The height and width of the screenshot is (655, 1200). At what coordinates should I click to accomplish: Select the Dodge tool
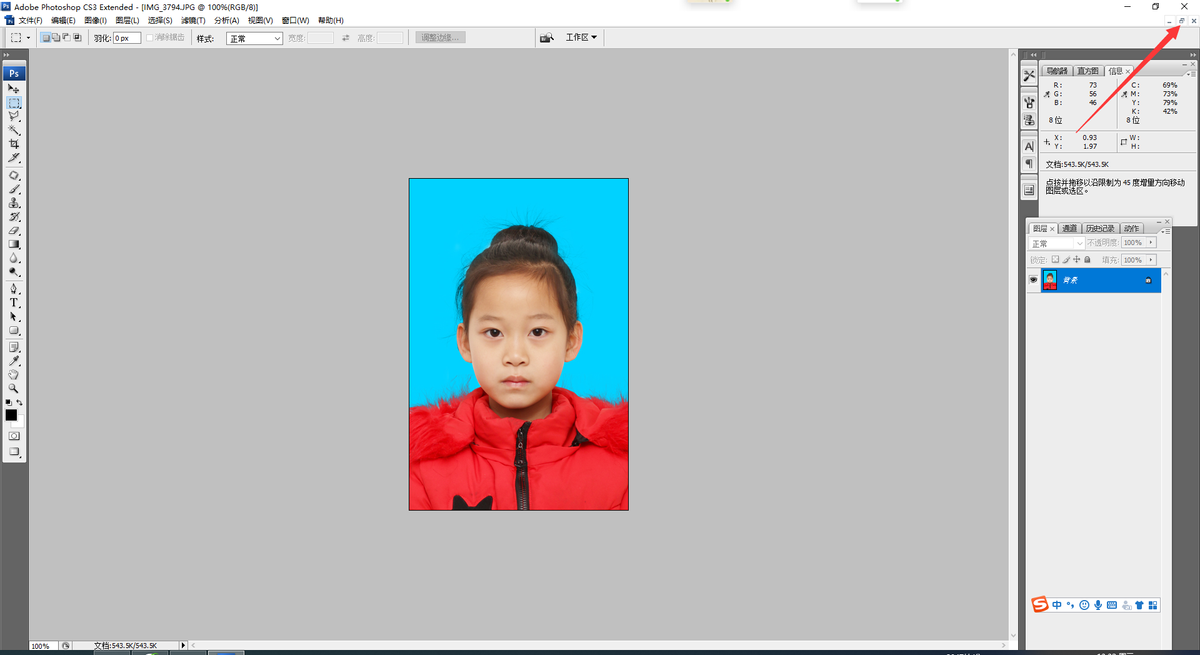pyautogui.click(x=14, y=272)
